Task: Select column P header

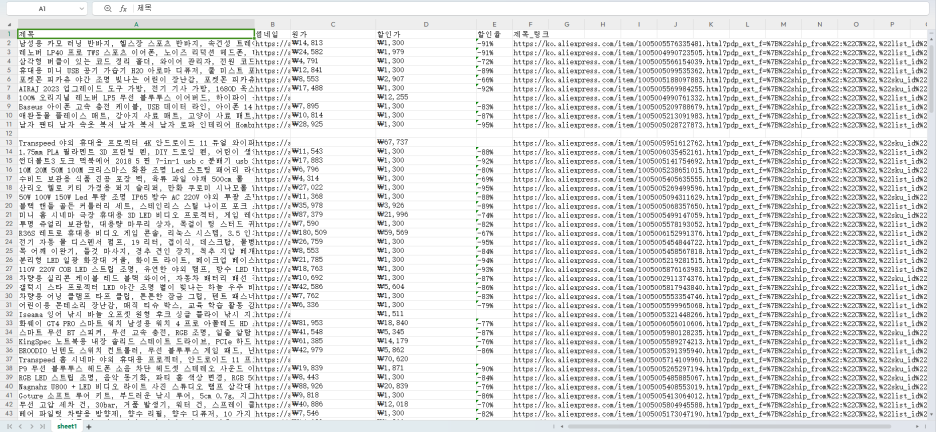Action: 892,24
